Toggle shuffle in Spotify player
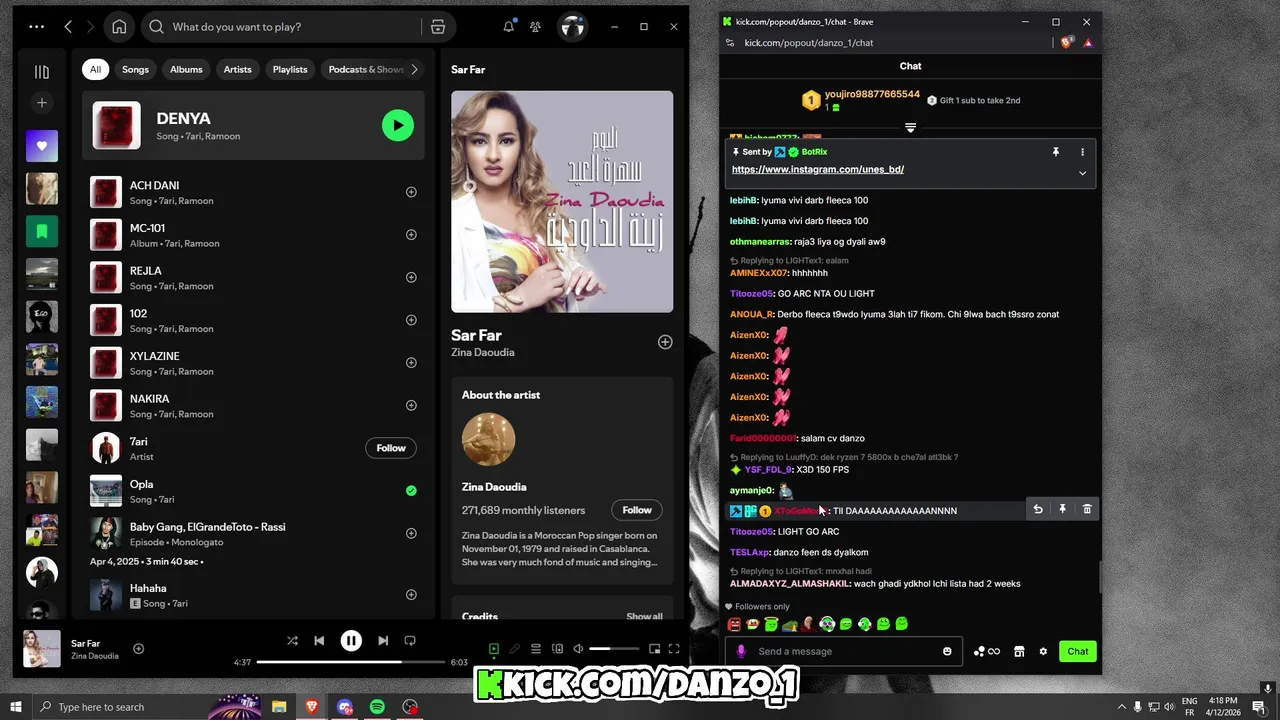Image resolution: width=1280 pixels, height=720 pixels. click(x=292, y=641)
